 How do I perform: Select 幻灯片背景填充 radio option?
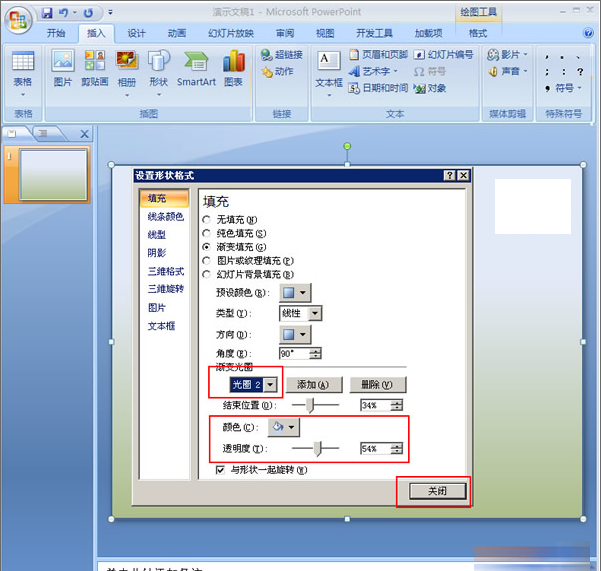[206, 274]
